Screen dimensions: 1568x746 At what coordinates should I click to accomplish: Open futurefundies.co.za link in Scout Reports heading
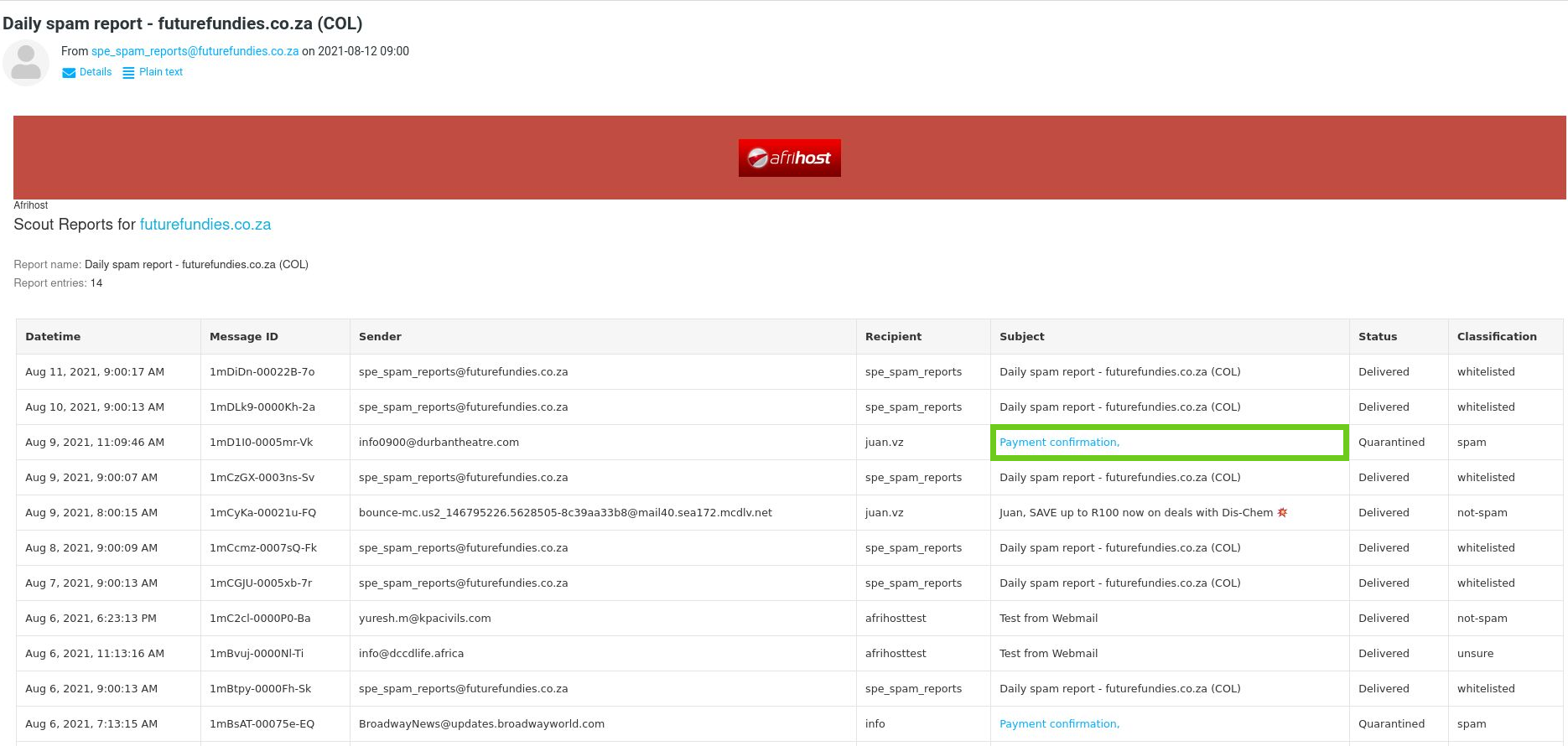point(205,225)
